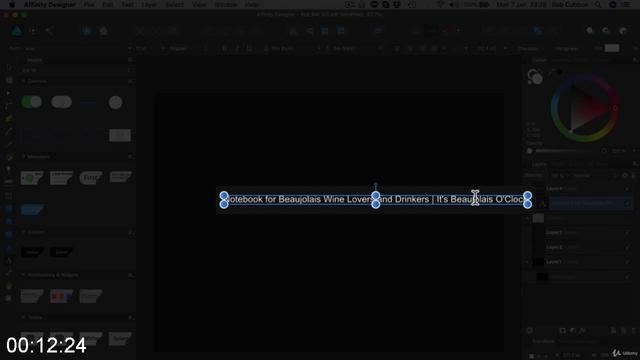Select the grey toggle switch asset
This screenshot has height=360, width=640.
(x=62, y=102)
